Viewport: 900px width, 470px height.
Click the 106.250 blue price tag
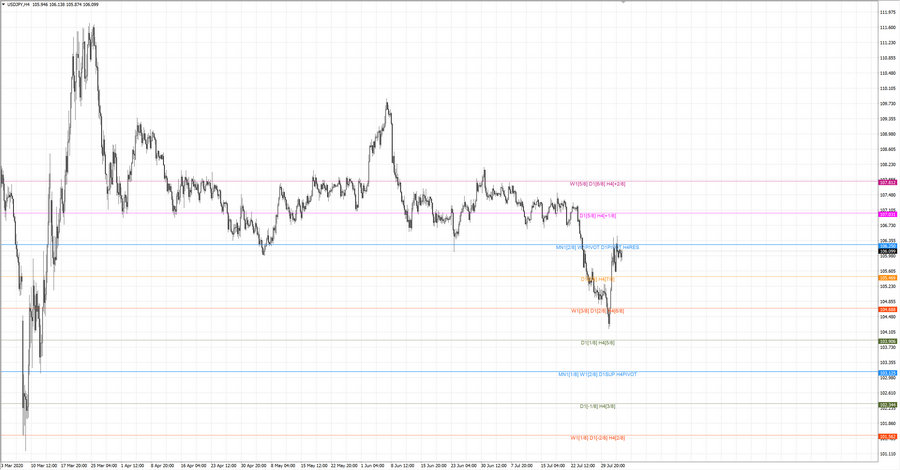(x=888, y=246)
